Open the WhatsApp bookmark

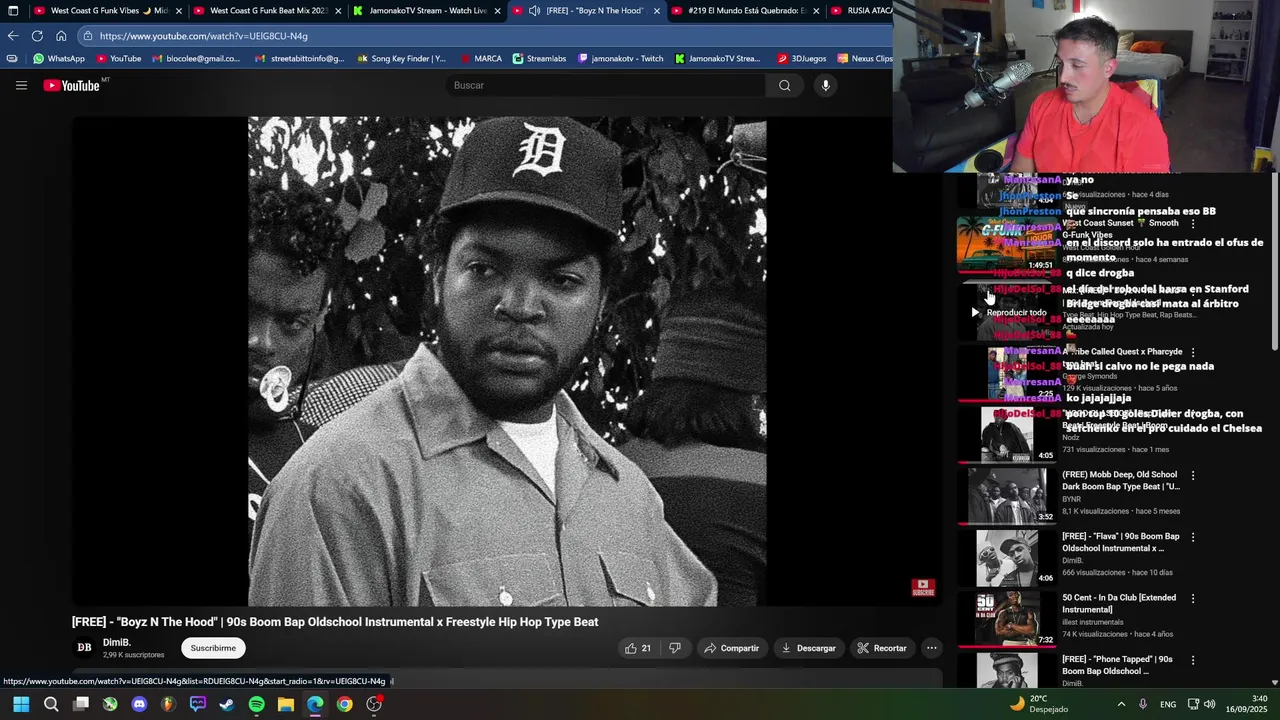(x=58, y=58)
